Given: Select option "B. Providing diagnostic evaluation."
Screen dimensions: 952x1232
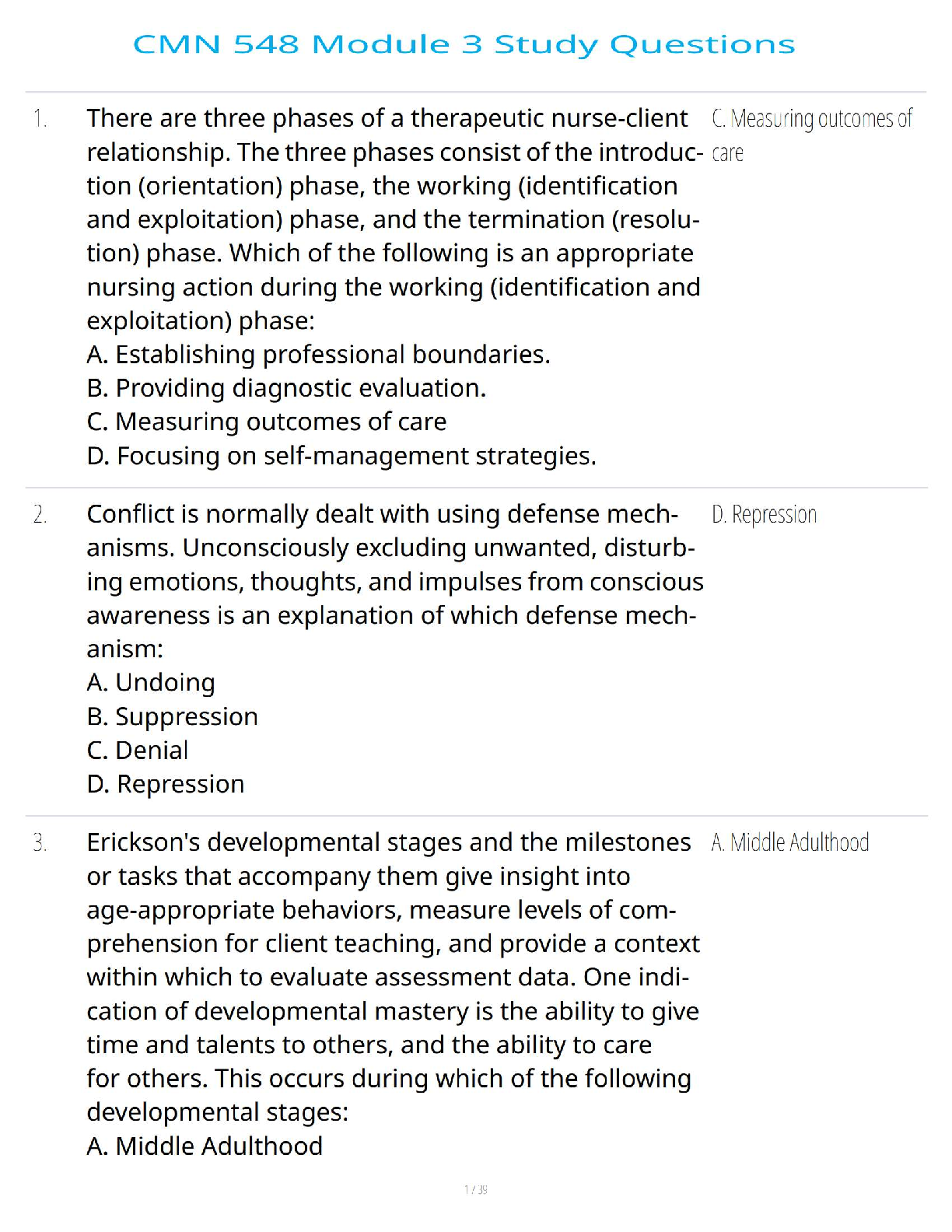Looking at the screenshot, I should coord(286,388).
